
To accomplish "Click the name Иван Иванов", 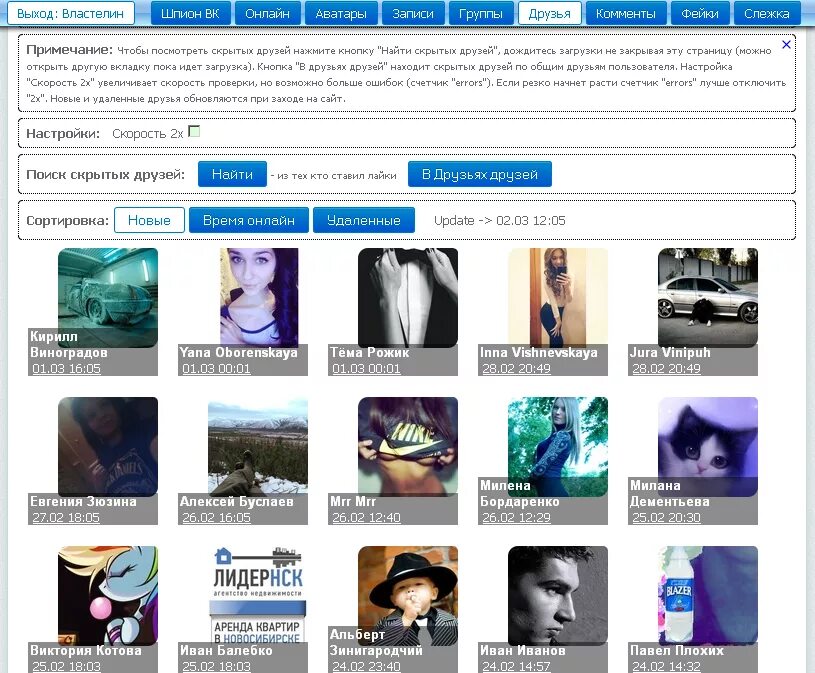I will pos(522,650).
